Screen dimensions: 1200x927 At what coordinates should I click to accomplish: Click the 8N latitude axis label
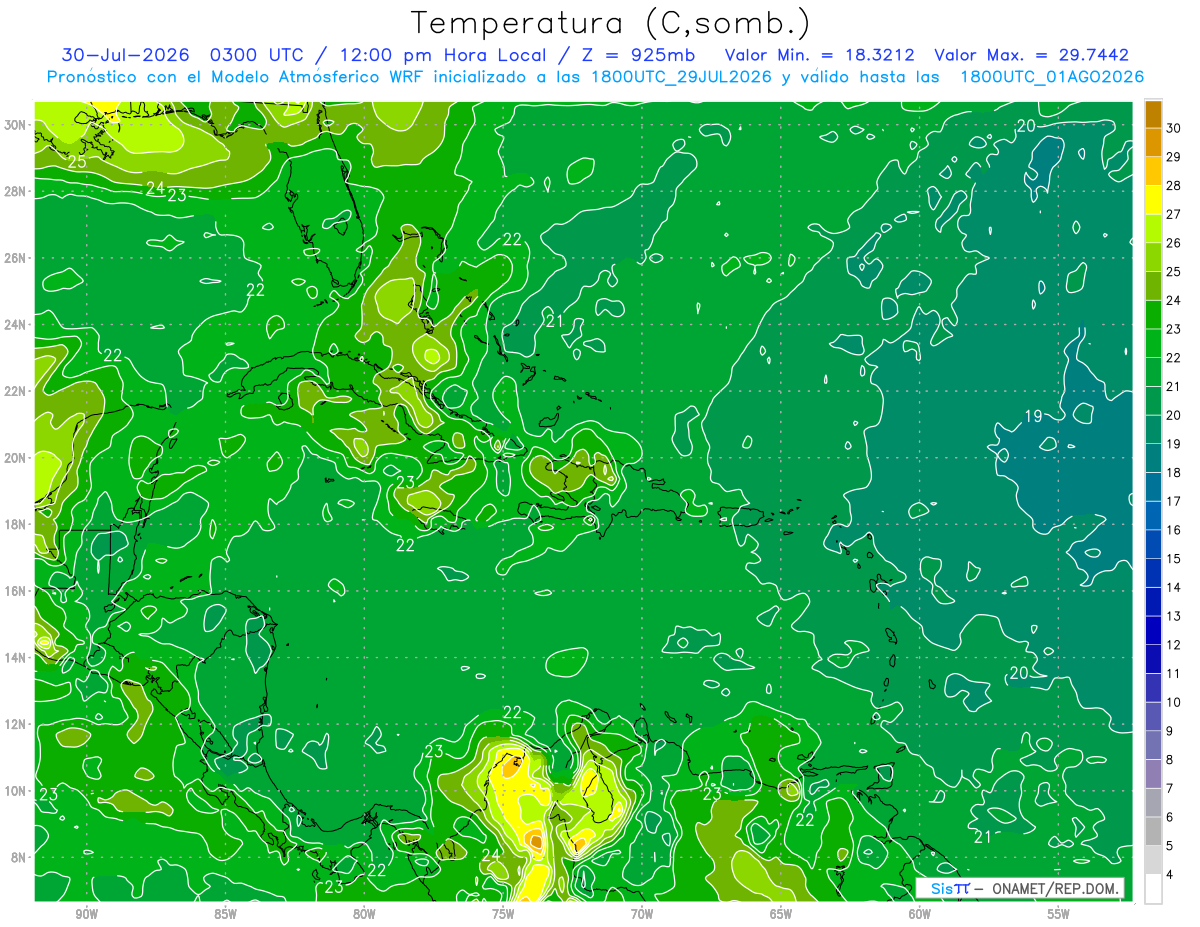17,857
